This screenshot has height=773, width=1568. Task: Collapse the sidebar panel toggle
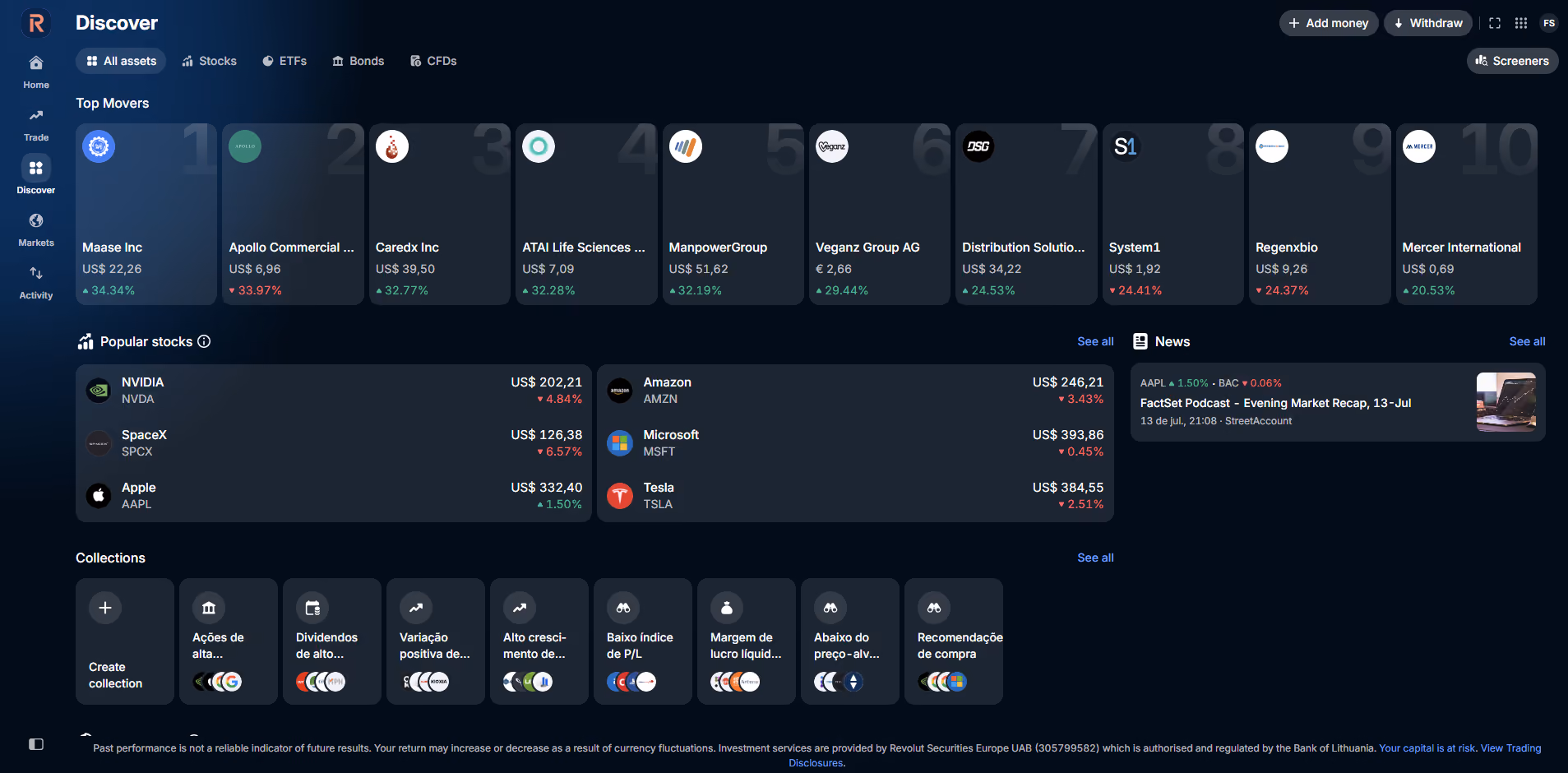click(x=36, y=744)
